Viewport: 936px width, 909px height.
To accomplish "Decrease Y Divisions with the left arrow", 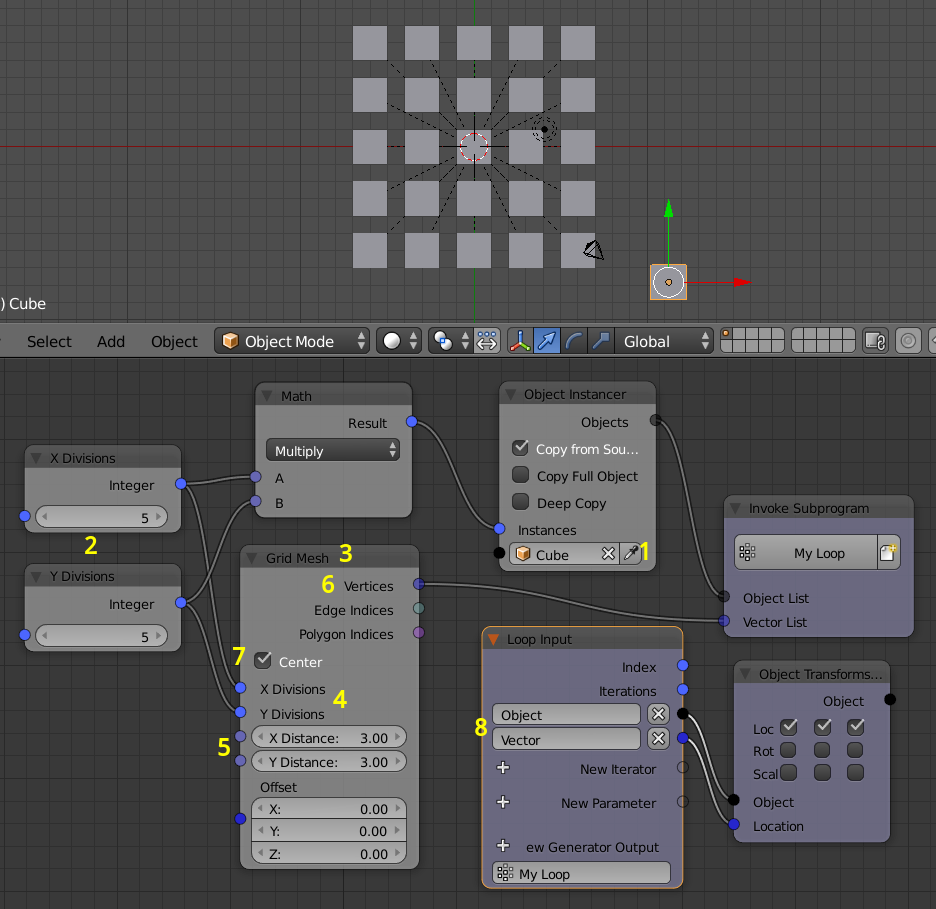I will pos(45,636).
